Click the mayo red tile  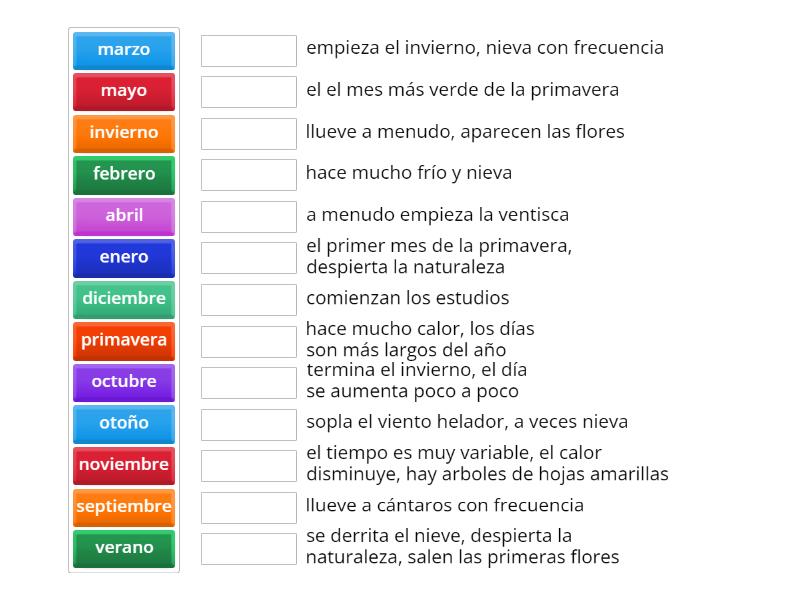(x=124, y=91)
